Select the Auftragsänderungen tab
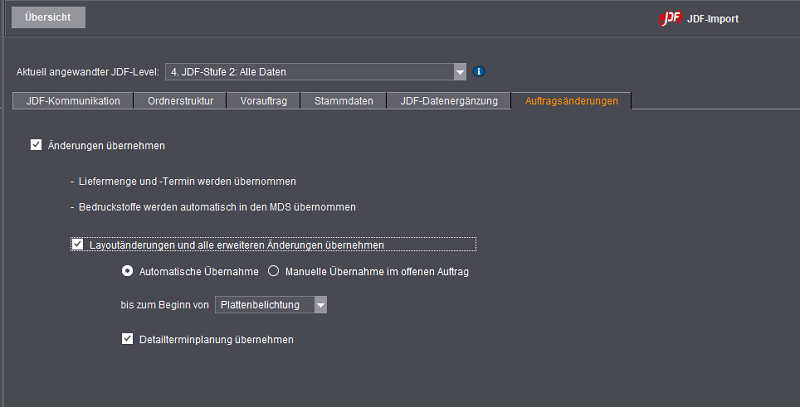Image resolution: width=800 pixels, height=407 pixels. tap(571, 101)
